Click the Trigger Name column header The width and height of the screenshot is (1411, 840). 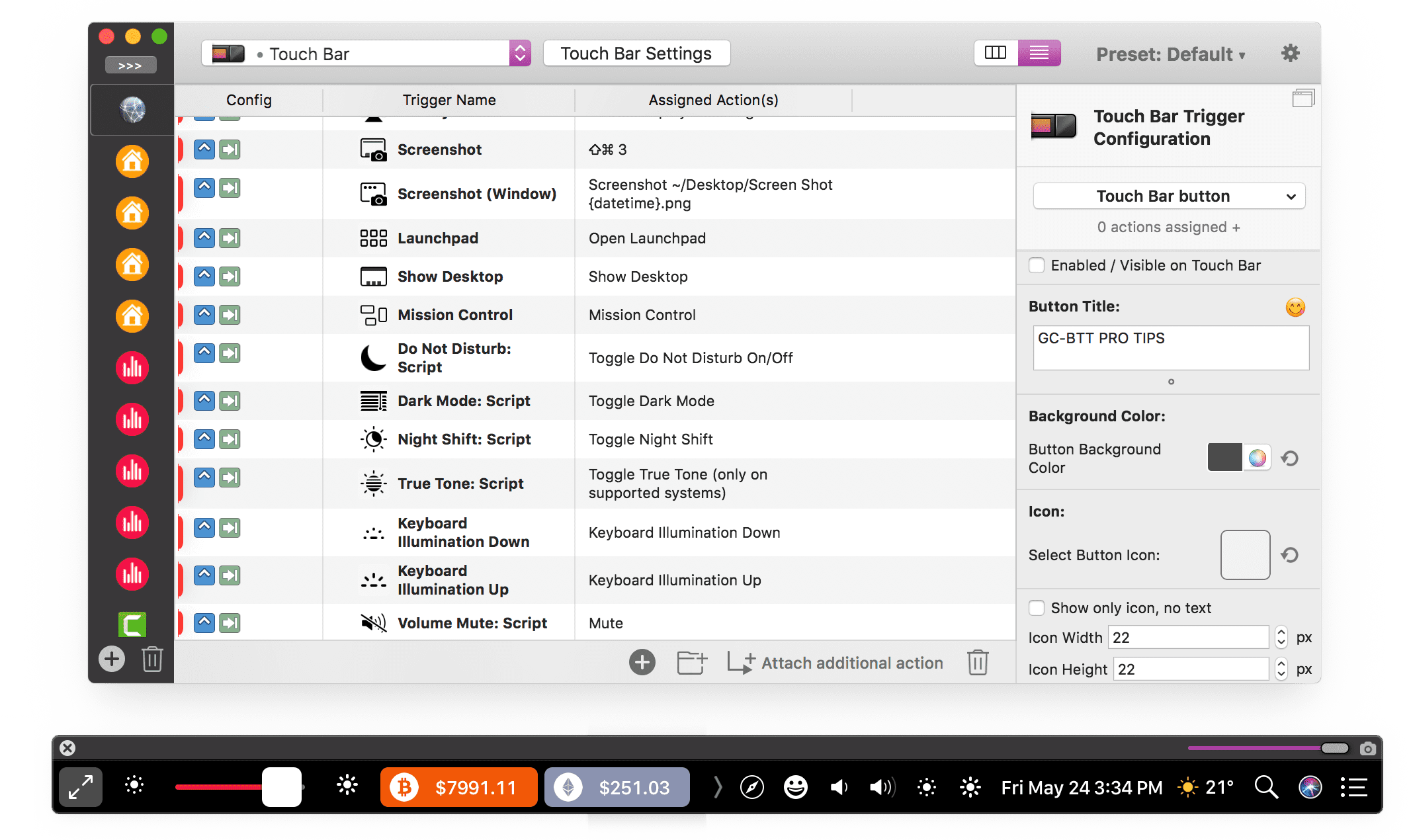(449, 100)
